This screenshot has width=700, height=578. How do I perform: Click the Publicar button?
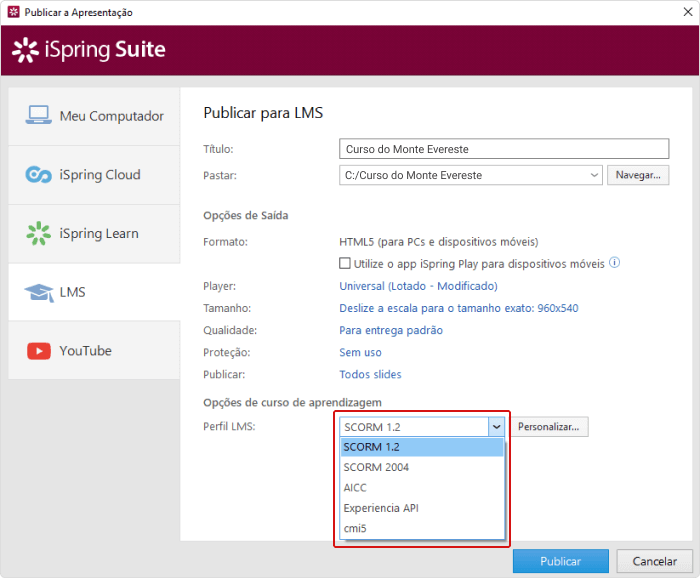[x=561, y=561]
